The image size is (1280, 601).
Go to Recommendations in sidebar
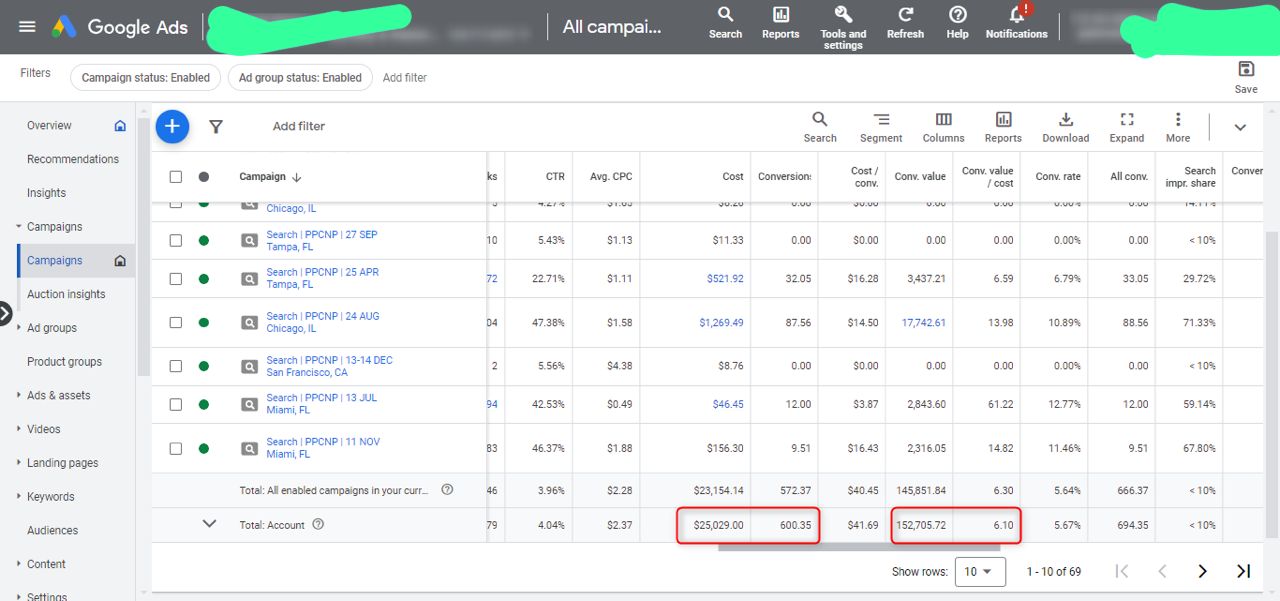pyautogui.click(x=72, y=159)
